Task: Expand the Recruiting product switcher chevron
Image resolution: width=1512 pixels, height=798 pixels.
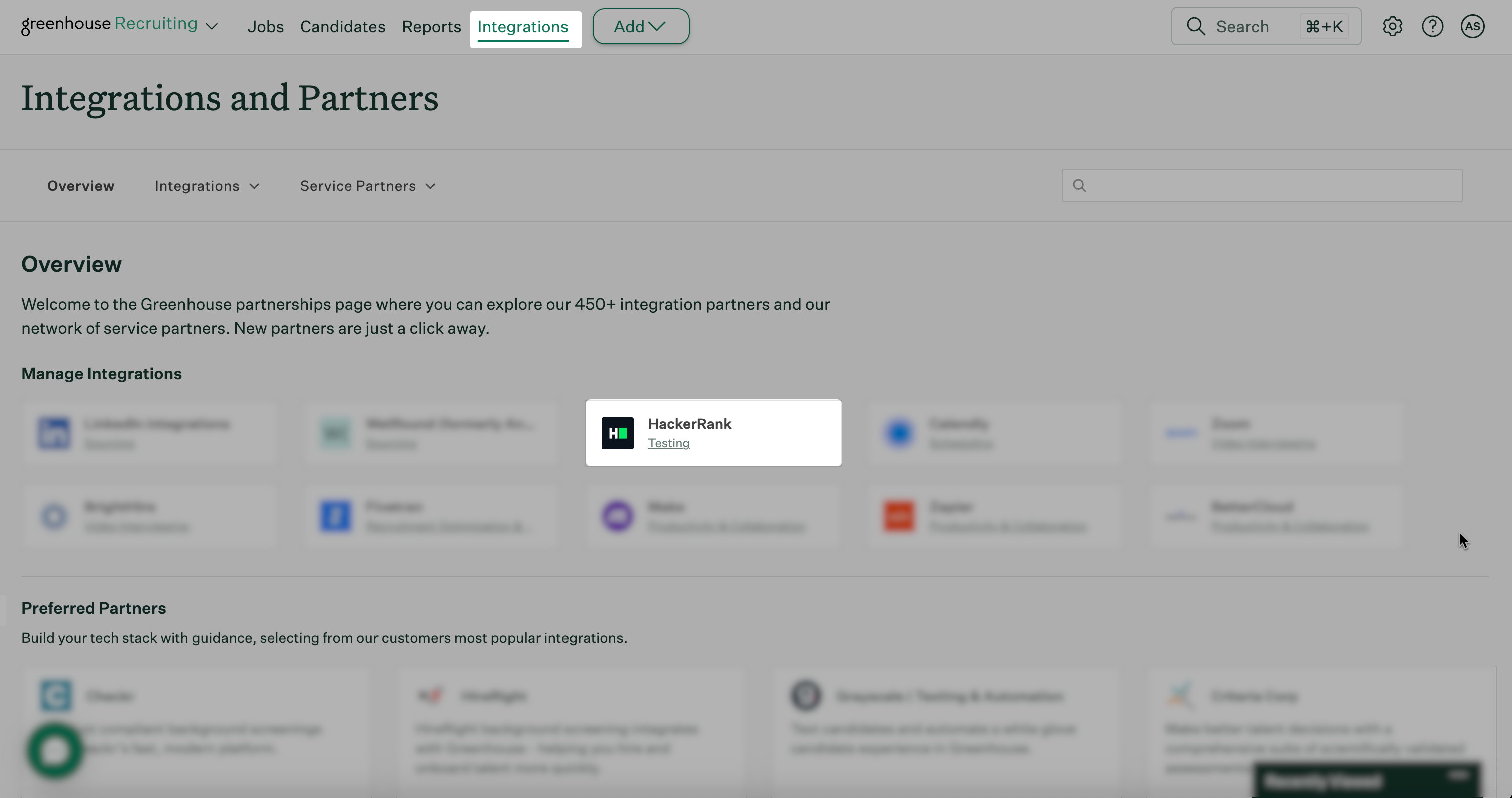Action: coord(212,27)
